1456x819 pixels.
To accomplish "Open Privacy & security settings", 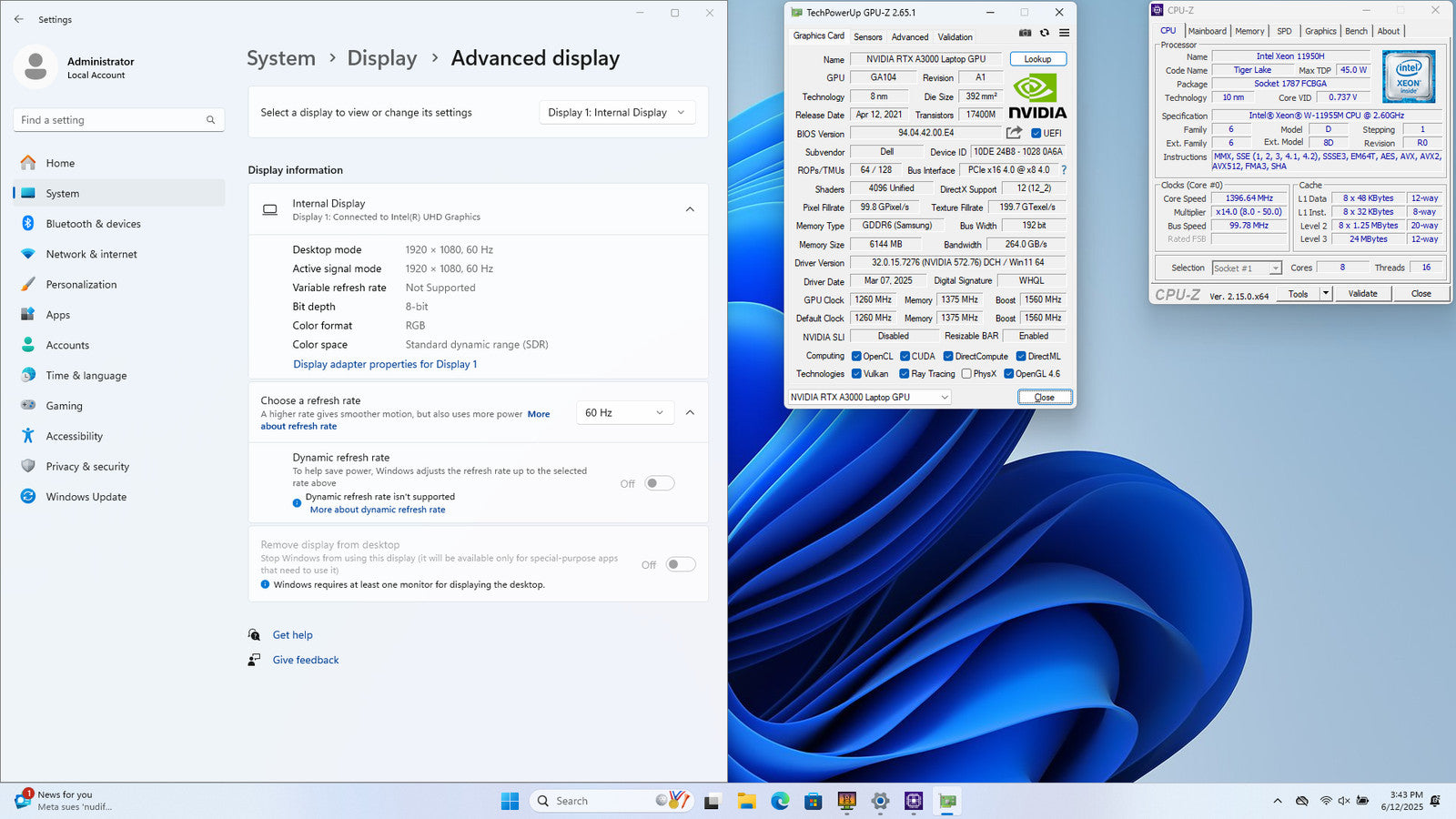I will pyautogui.click(x=118, y=466).
